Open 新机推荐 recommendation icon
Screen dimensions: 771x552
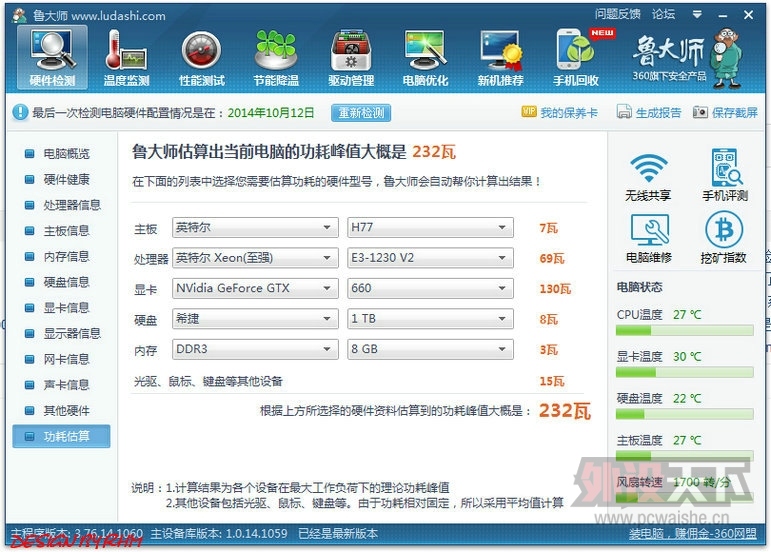pos(501,58)
